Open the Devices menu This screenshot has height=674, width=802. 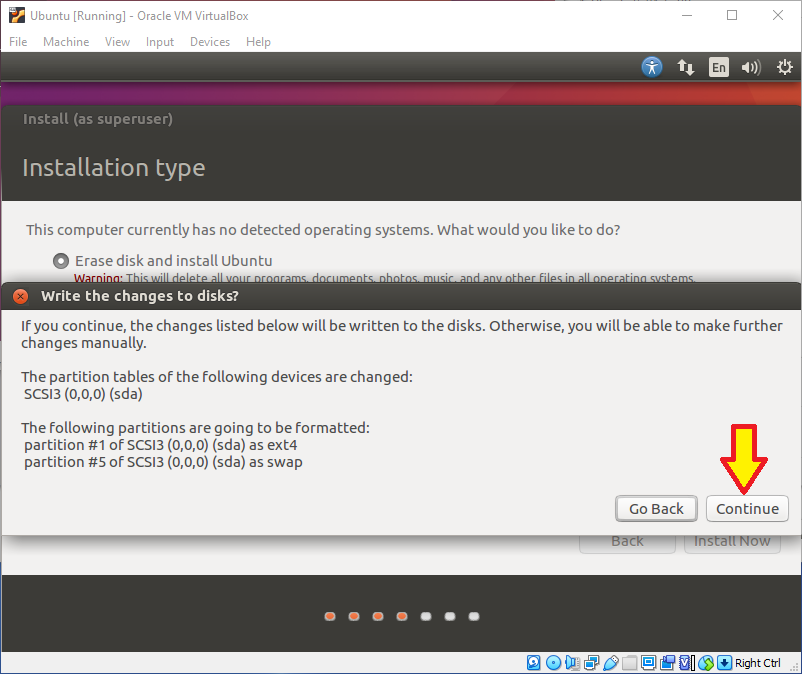tap(210, 42)
